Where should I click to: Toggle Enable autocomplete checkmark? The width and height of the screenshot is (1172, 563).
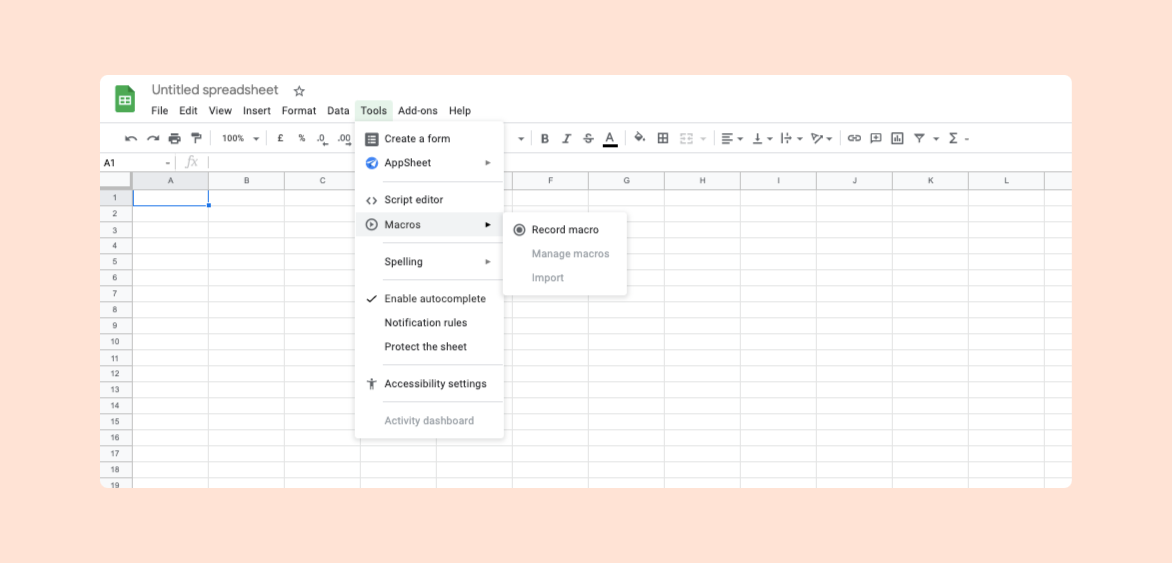tap(371, 298)
